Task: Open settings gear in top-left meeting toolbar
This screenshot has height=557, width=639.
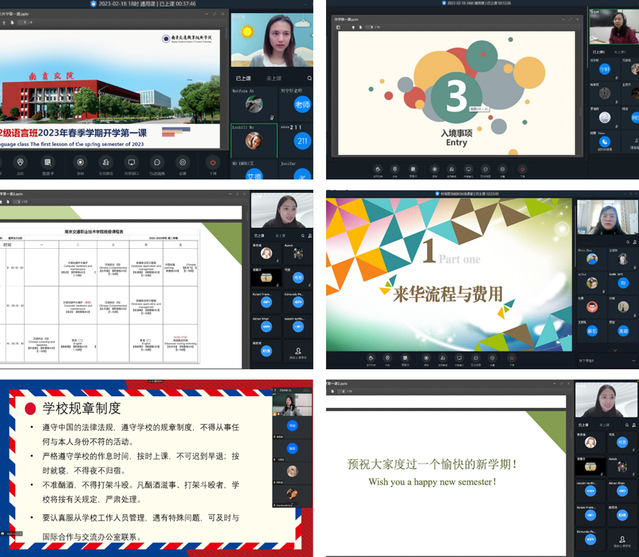Action: pos(183,163)
